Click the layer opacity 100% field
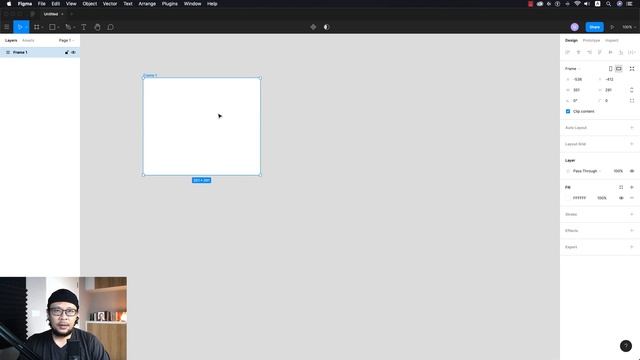The image size is (640, 360). pyautogui.click(x=618, y=171)
